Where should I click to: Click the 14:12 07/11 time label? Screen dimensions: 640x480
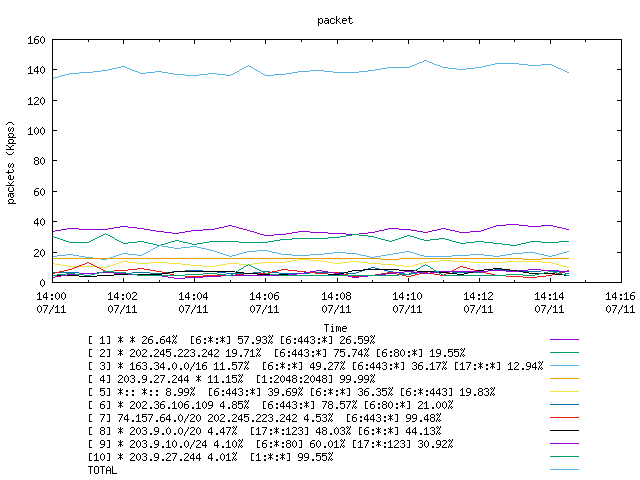[478, 302]
